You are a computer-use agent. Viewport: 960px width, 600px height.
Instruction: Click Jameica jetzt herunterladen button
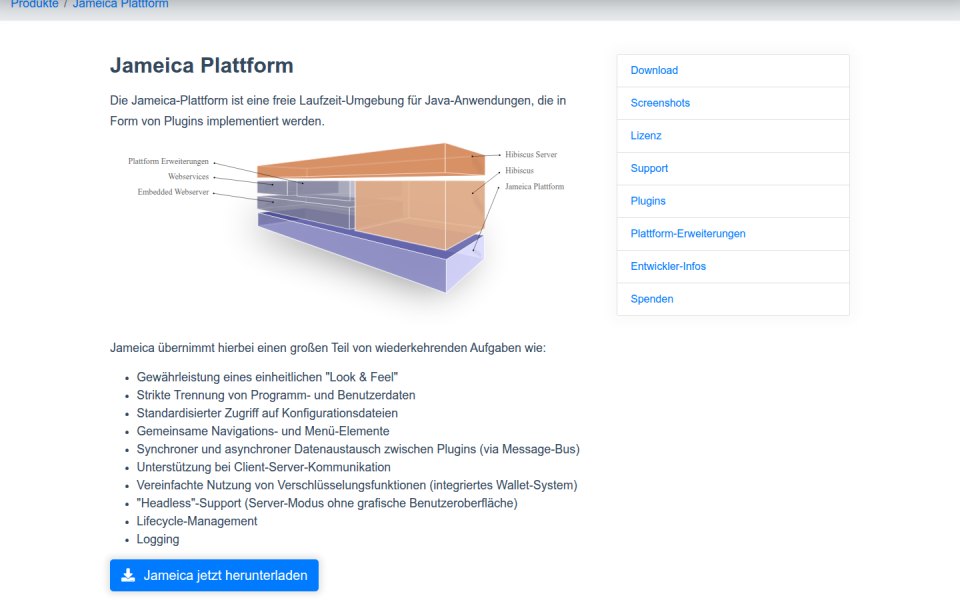tap(214, 575)
